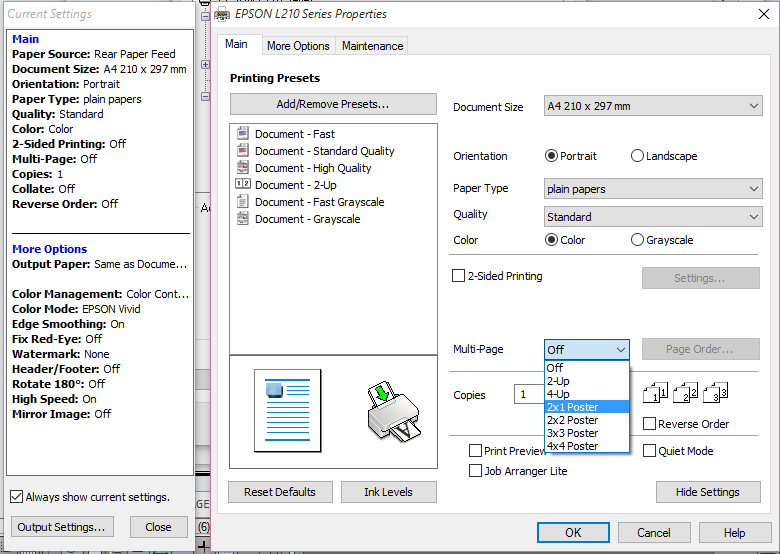780x554 pixels.
Task: Select Document - Fast Grayscale preset text
Action: click(319, 202)
